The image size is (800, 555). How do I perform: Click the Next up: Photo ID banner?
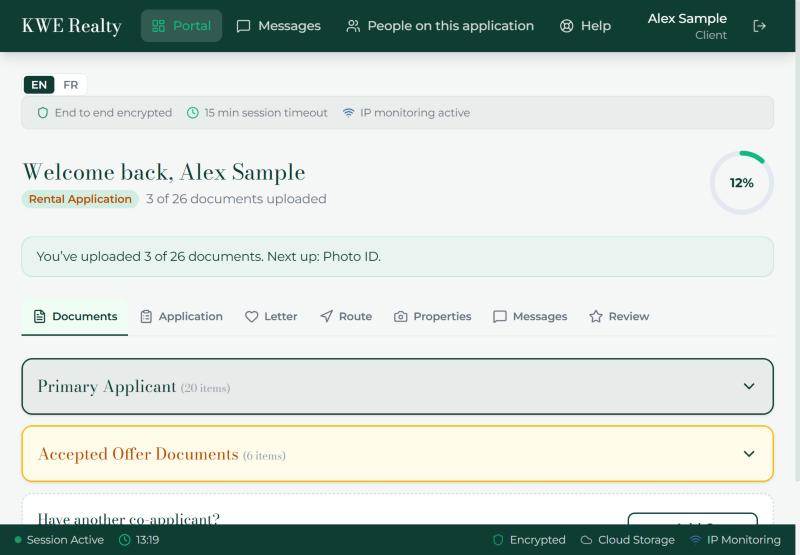[397, 257]
